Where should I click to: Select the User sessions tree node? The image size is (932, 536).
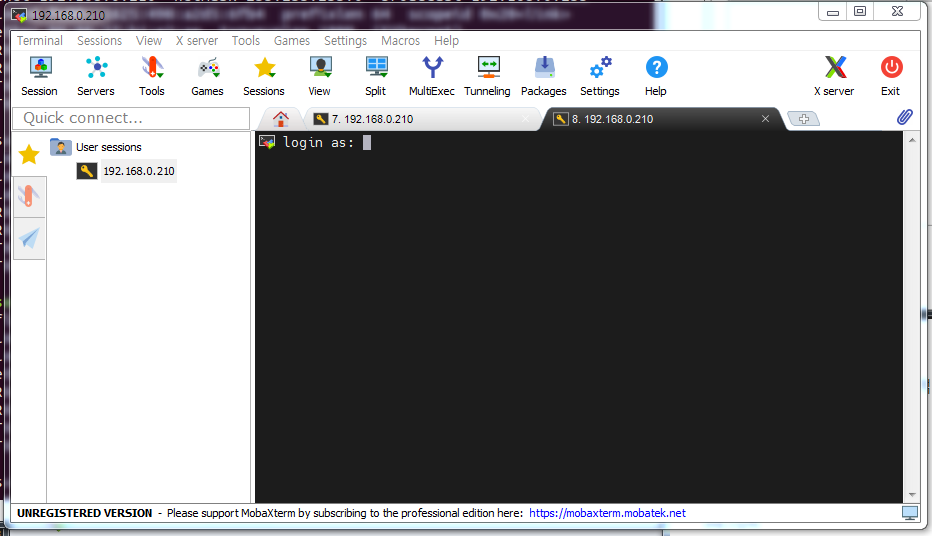tap(109, 147)
